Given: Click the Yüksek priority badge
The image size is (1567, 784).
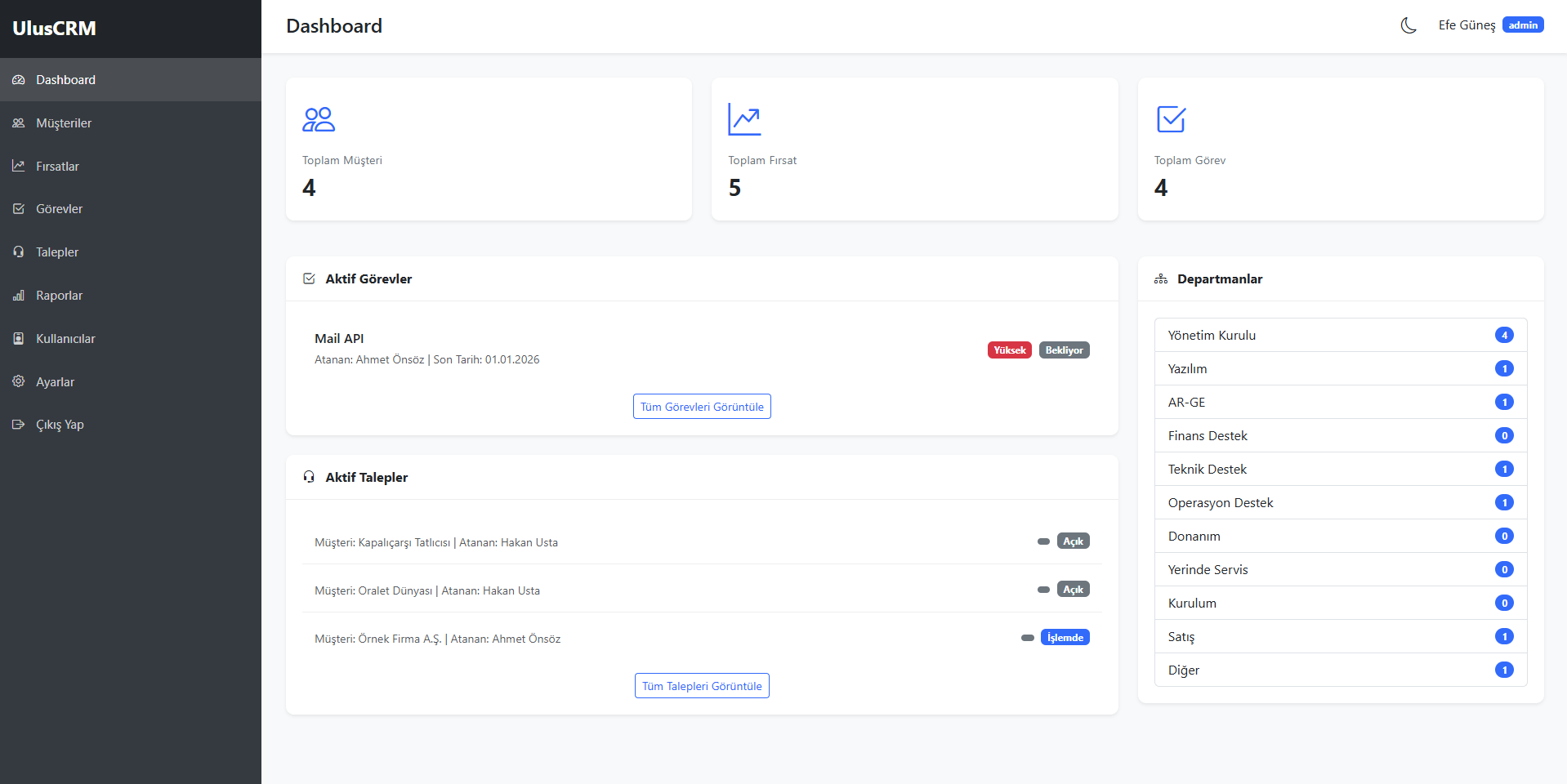Looking at the screenshot, I should (1009, 350).
